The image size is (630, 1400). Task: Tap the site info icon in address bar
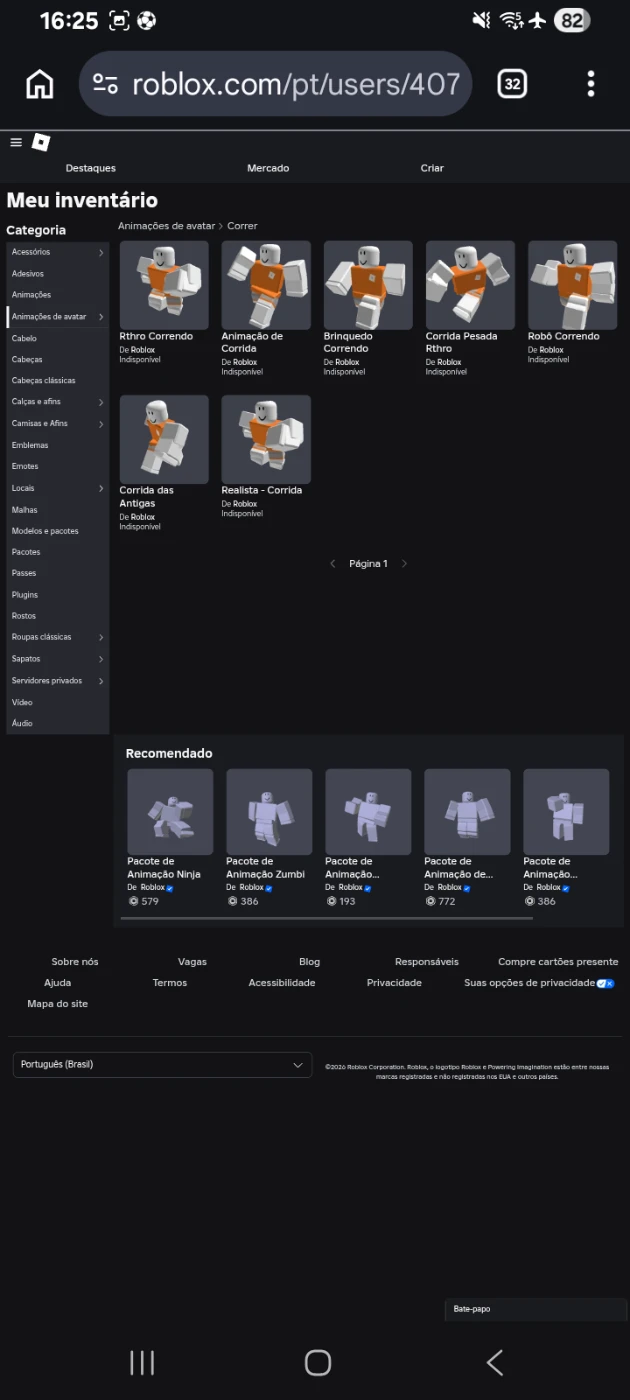(106, 85)
